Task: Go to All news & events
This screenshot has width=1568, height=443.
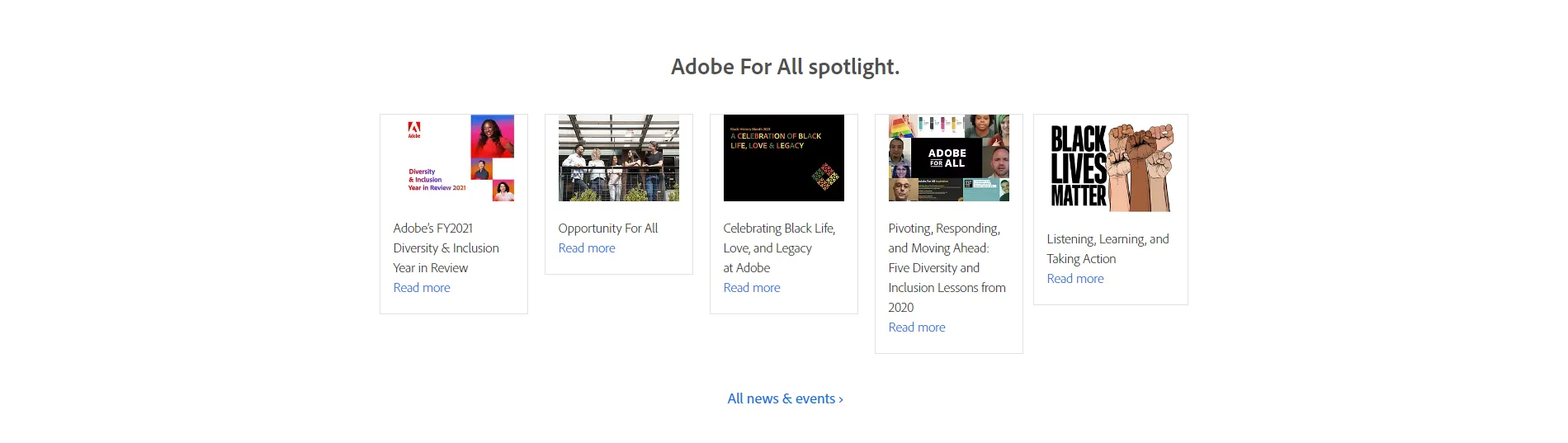Action: (x=785, y=398)
